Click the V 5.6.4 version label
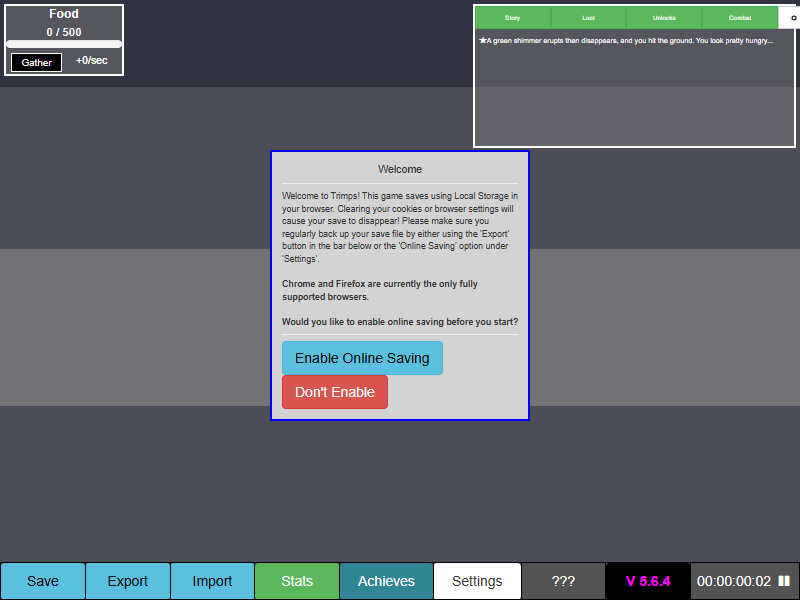The image size is (800, 600). (648, 581)
